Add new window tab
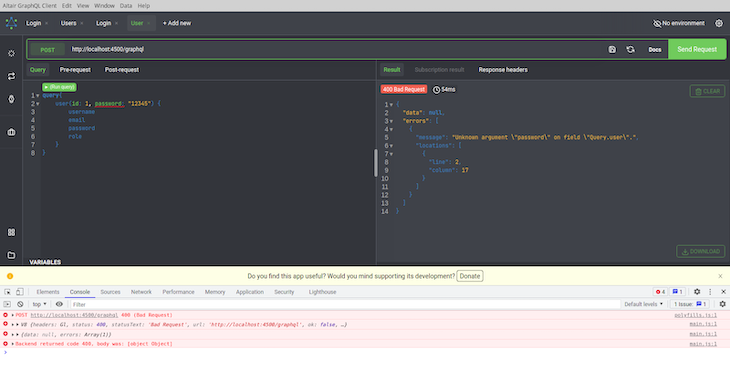 click(x=177, y=23)
